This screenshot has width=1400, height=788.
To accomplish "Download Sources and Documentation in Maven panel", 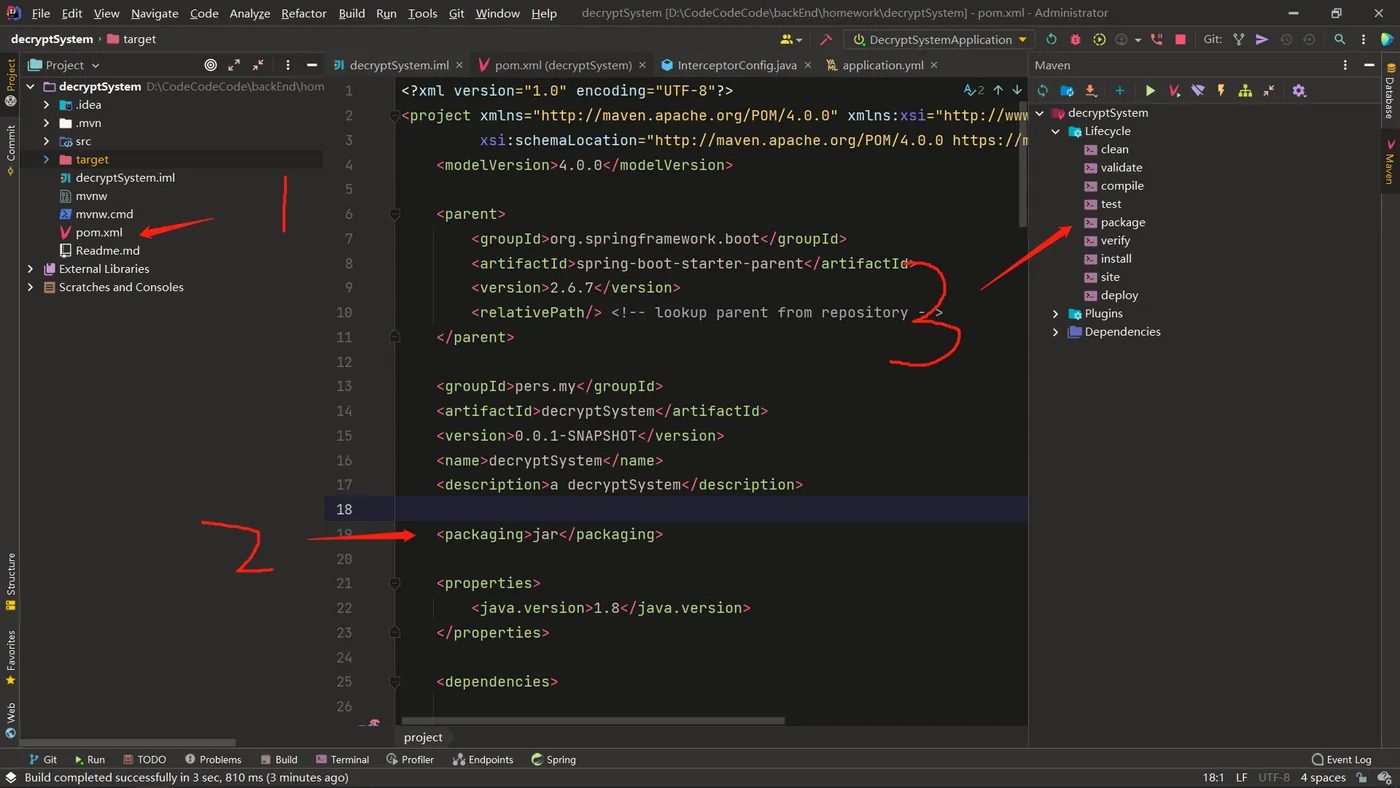I will coord(1091,91).
